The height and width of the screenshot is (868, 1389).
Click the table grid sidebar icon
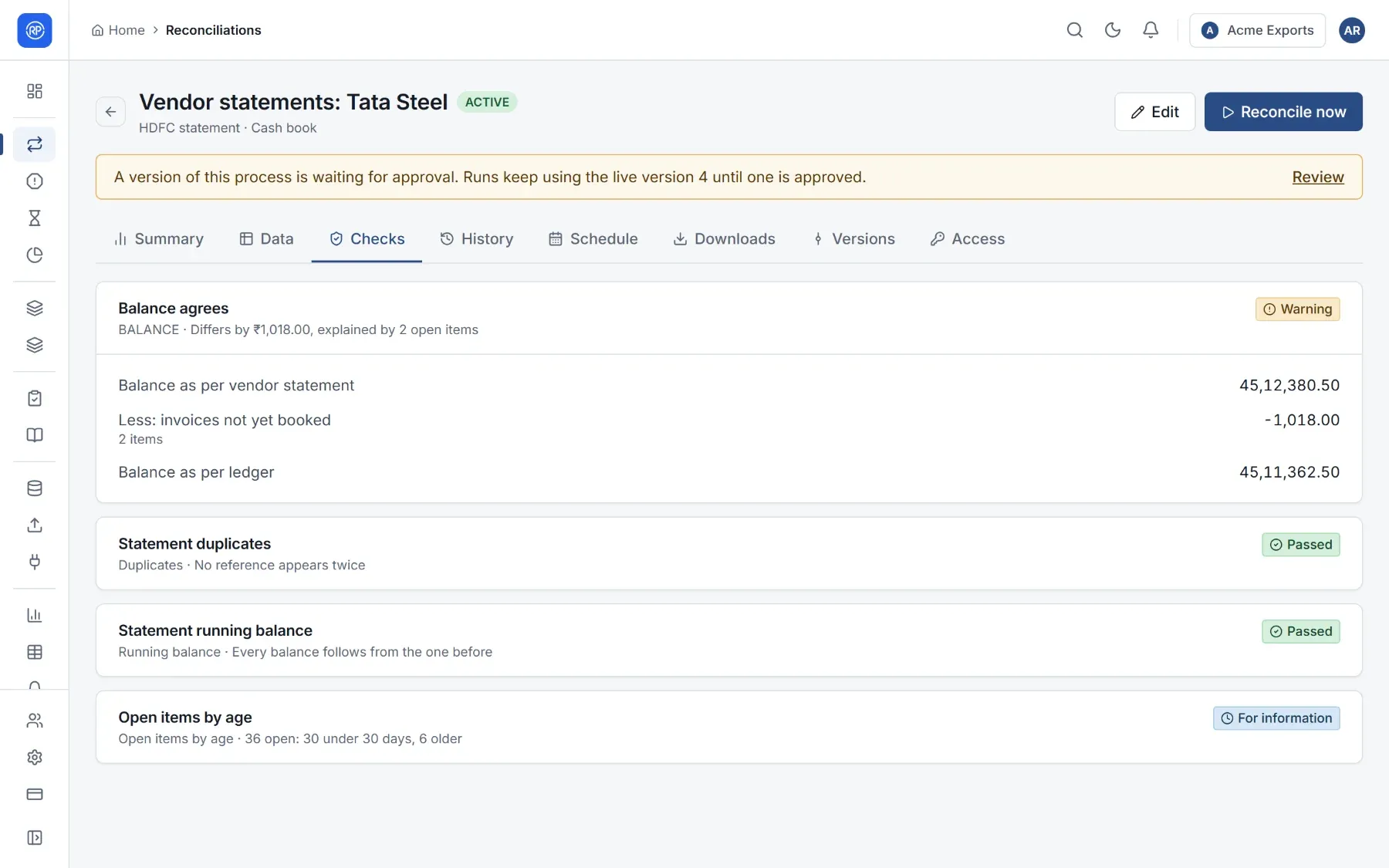click(34, 652)
